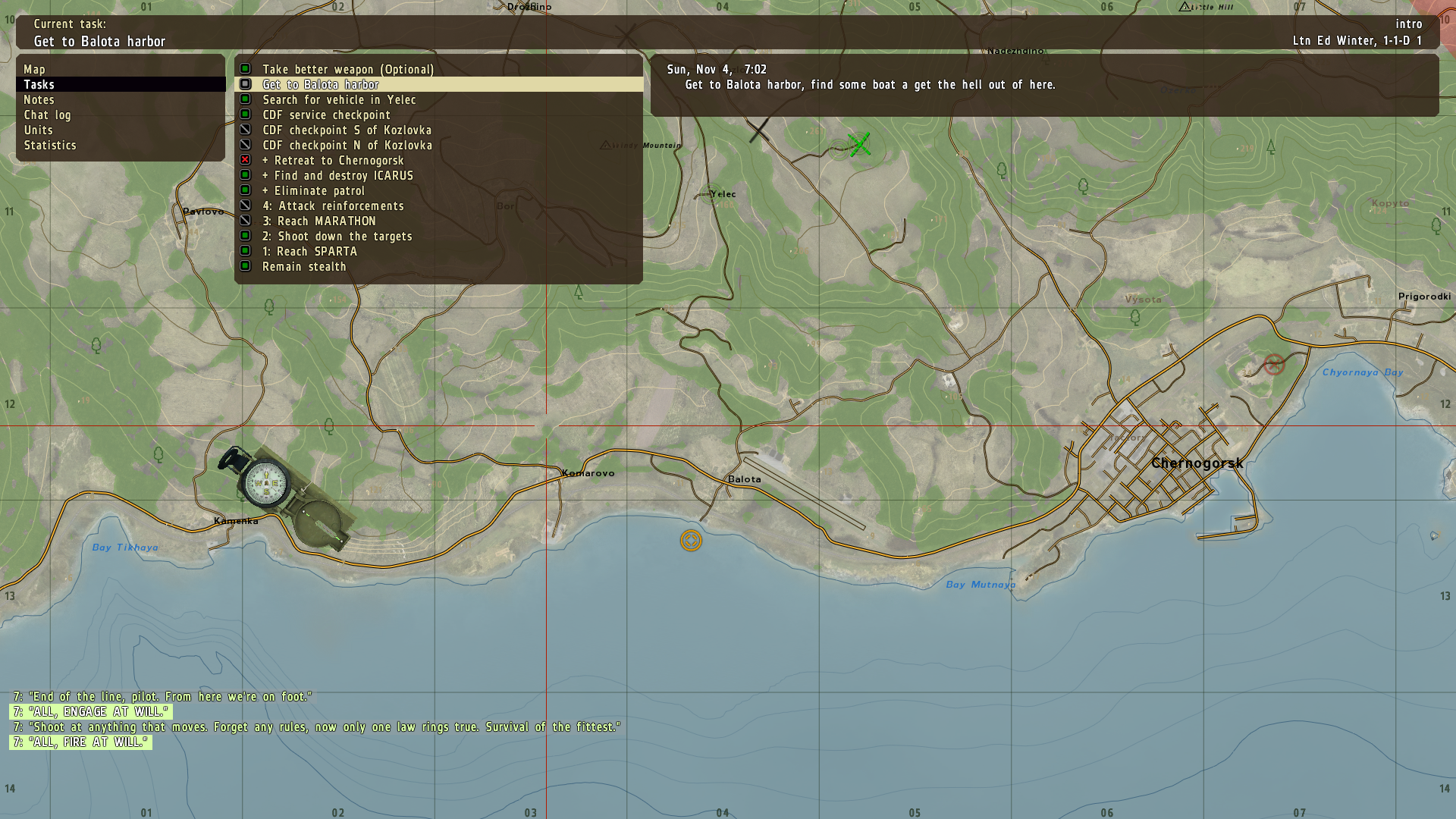Open the Statistics section
The height and width of the screenshot is (819, 1456).
click(x=50, y=145)
